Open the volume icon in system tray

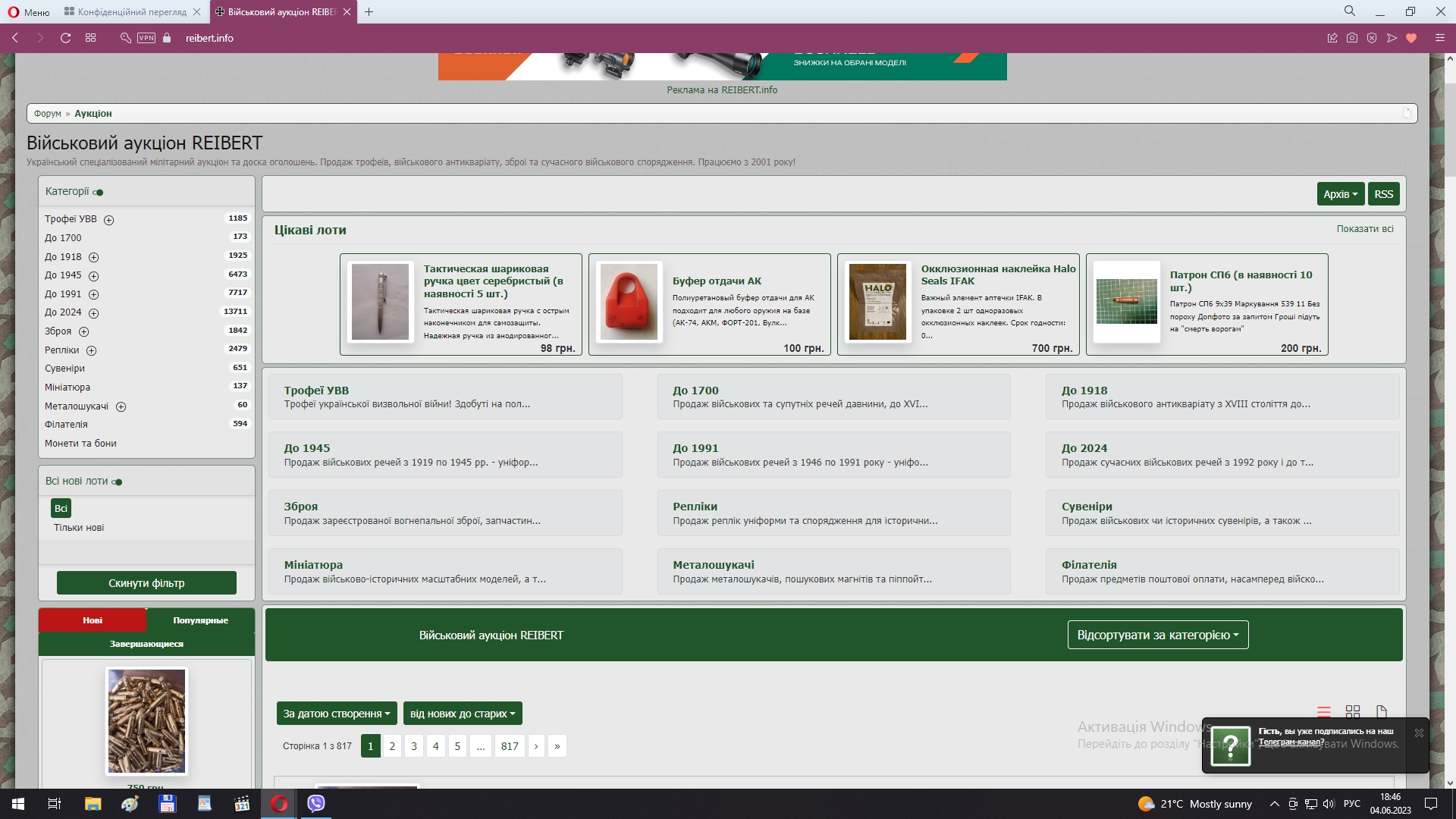click(1329, 804)
